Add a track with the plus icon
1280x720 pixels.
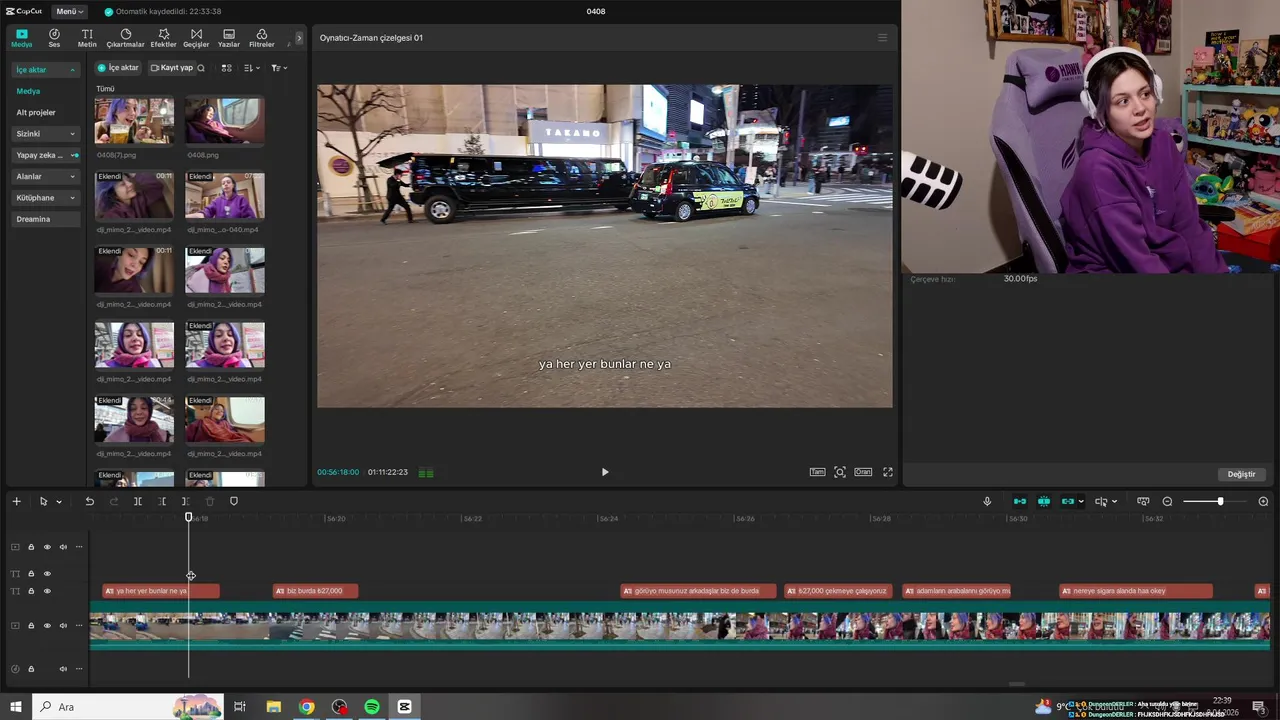[16, 501]
